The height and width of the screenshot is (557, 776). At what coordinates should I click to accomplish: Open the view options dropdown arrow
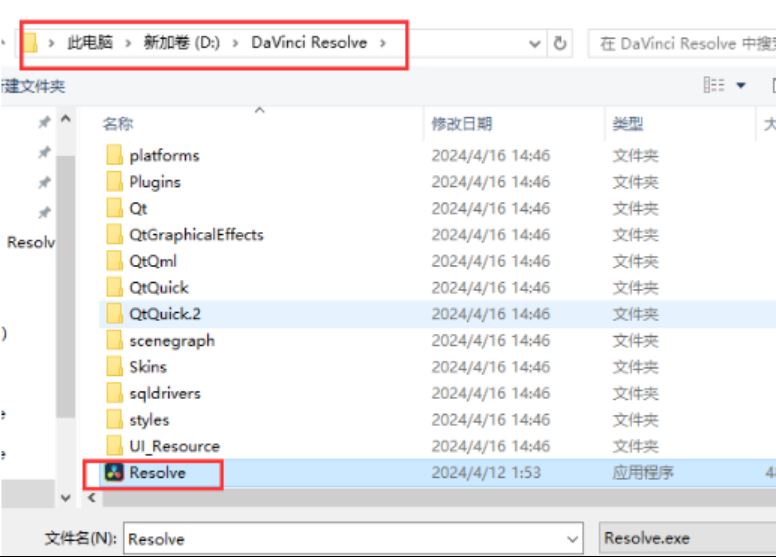pyautogui.click(x=741, y=86)
